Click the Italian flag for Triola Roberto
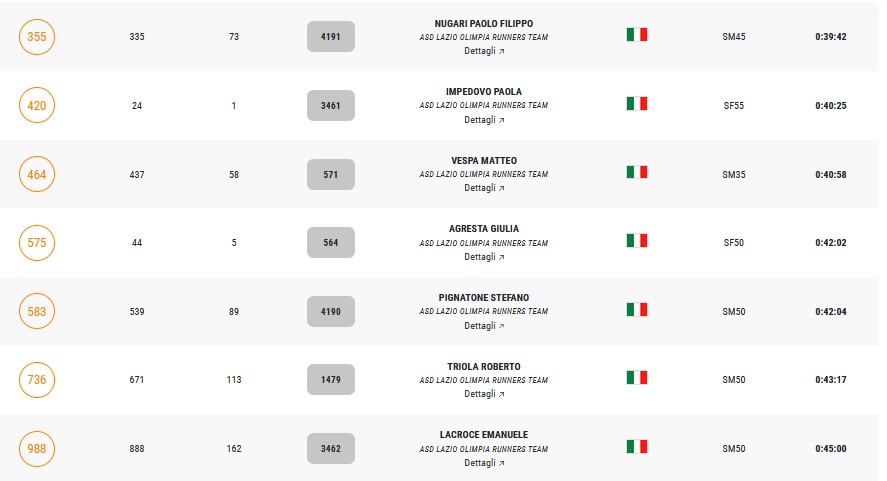 coord(637,377)
